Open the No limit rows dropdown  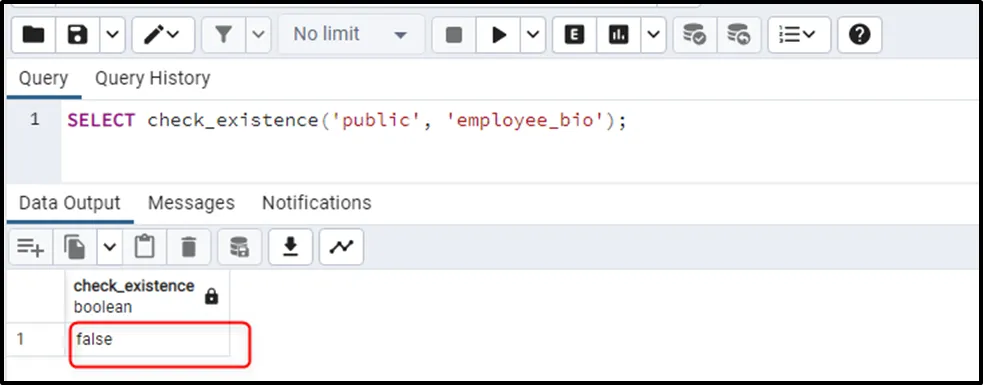coord(350,34)
